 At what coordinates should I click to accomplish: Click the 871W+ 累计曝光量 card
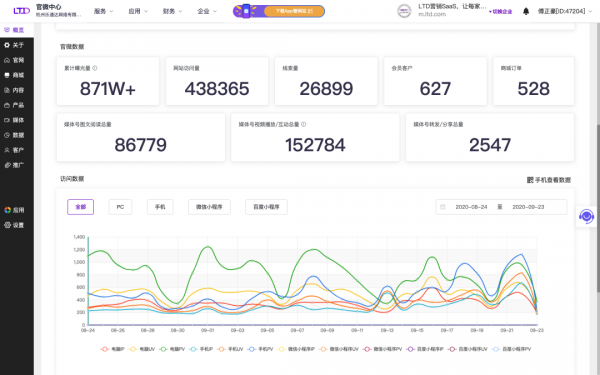coord(108,81)
